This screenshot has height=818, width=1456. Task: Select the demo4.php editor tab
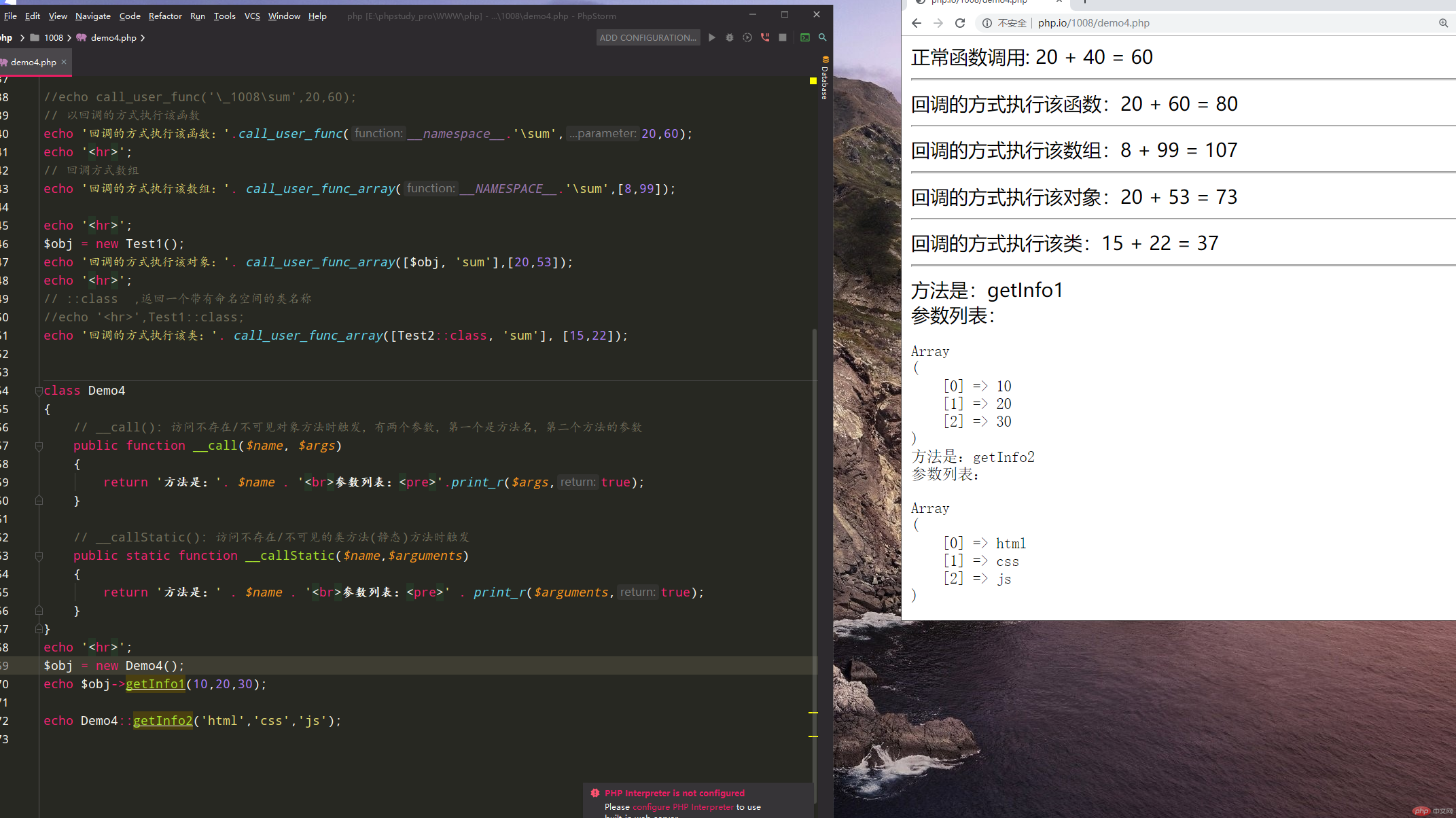tap(33, 62)
